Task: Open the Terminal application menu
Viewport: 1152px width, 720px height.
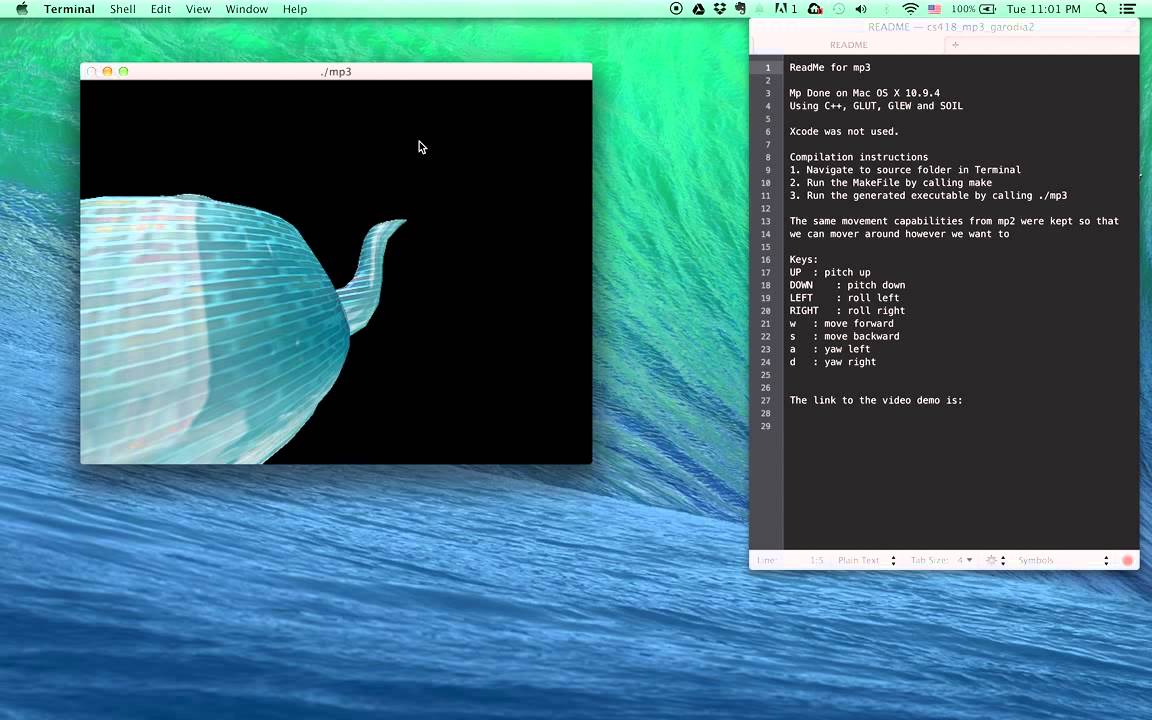Action: pyautogui.click(x=69, y=9)
